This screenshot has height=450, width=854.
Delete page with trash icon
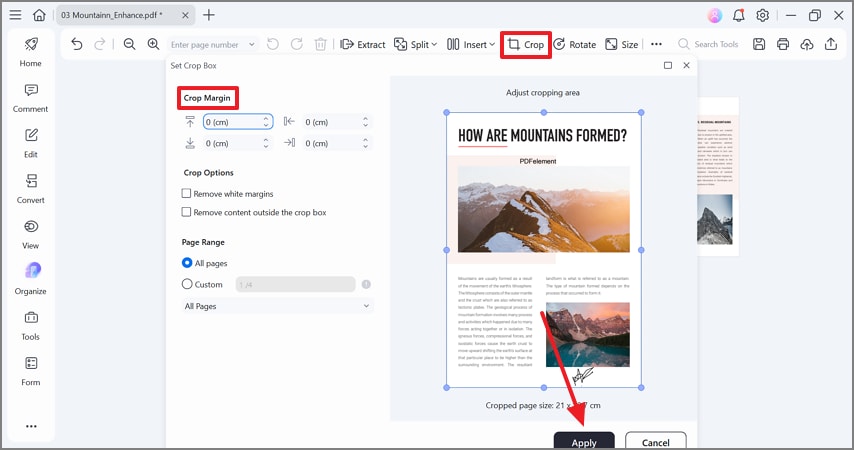point(321,44)
